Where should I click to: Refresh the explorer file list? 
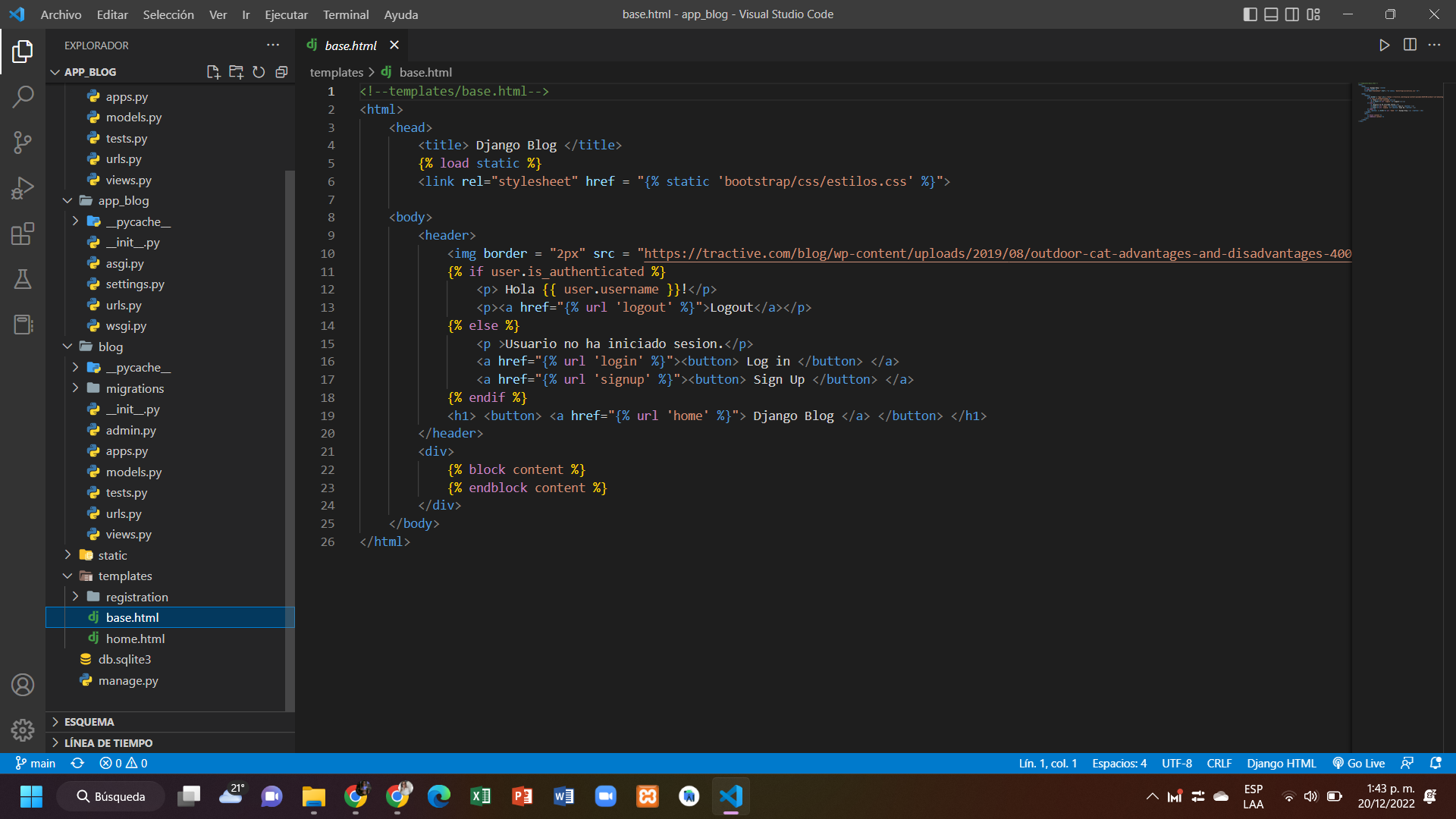pos(259,71)
